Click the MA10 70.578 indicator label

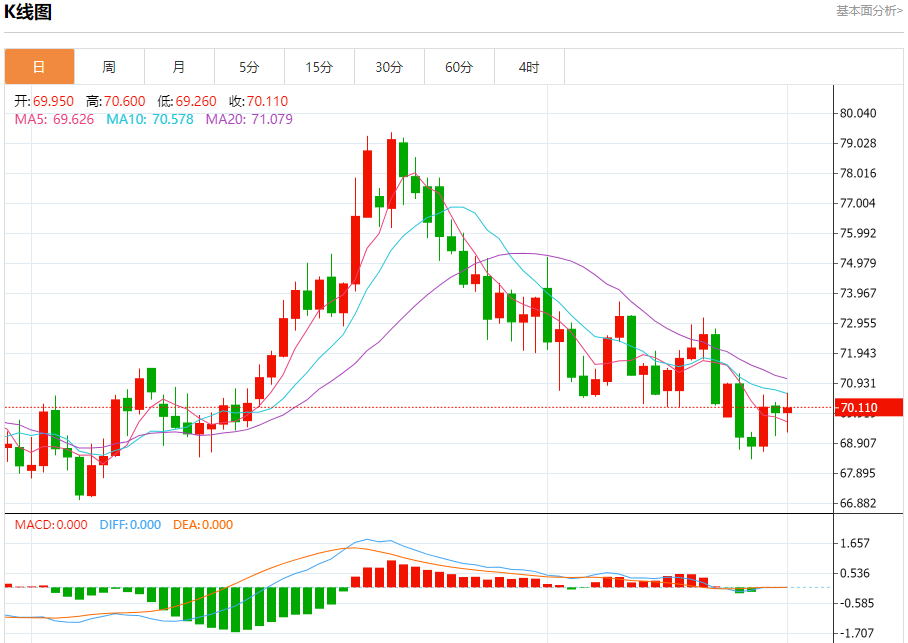(150, 119)
